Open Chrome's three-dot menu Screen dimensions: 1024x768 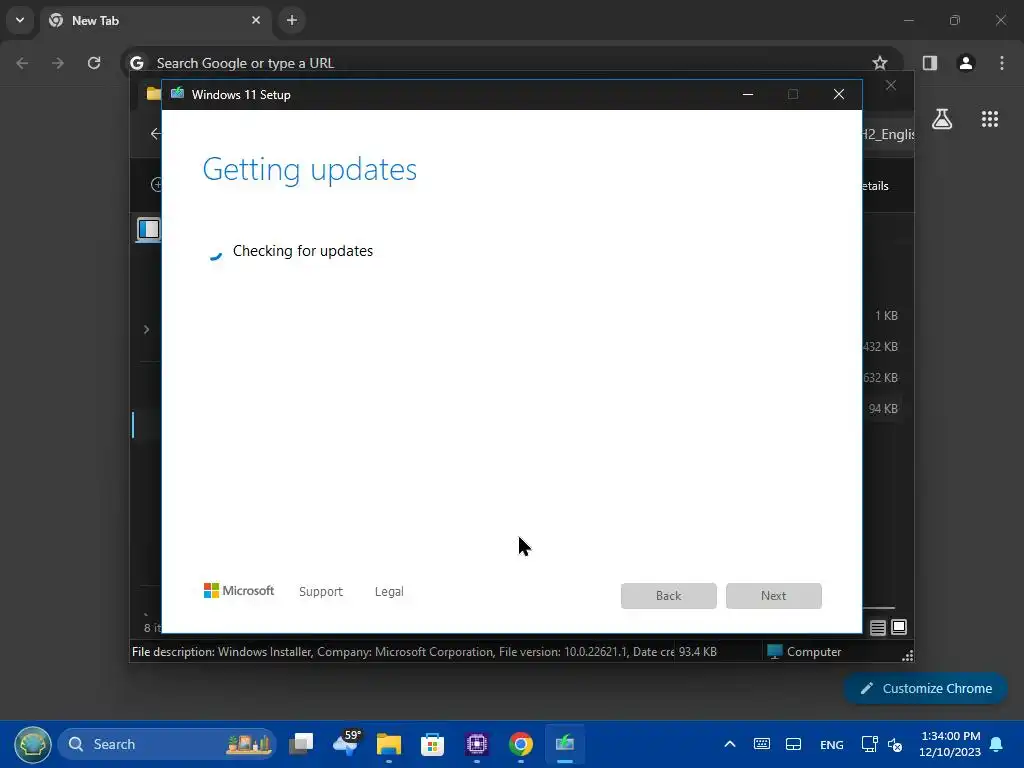(1002, 63)
